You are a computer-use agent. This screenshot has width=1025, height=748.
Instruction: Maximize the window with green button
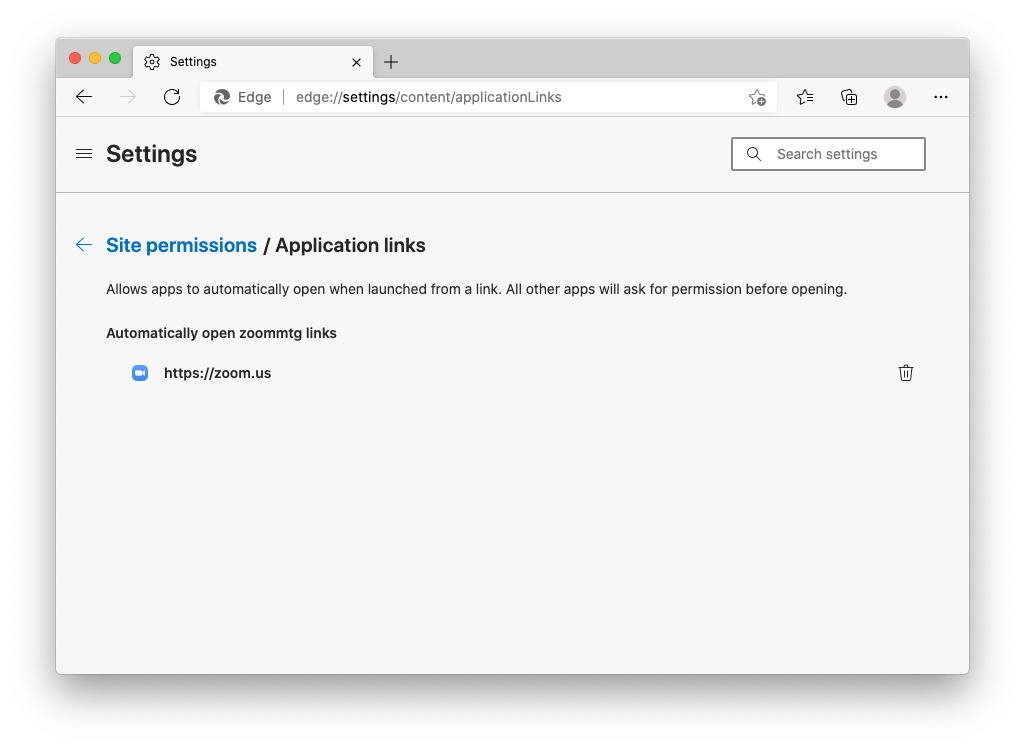115,58
